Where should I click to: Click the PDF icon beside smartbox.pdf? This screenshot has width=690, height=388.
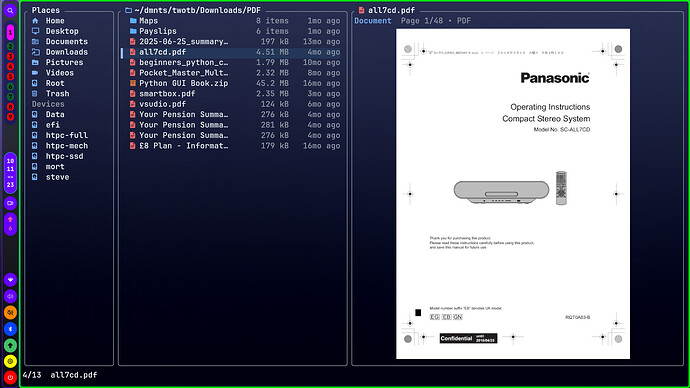[x=132, y=94]
